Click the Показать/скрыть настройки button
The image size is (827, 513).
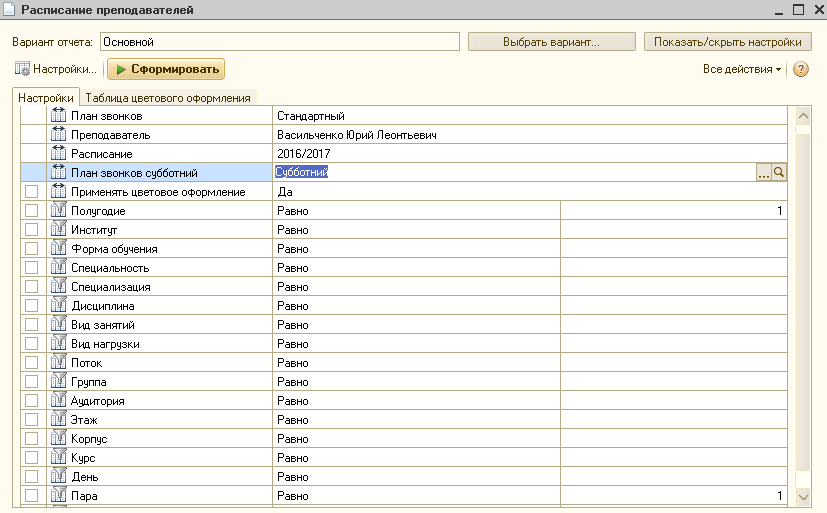pyautogui.click(x=728, y=42)
